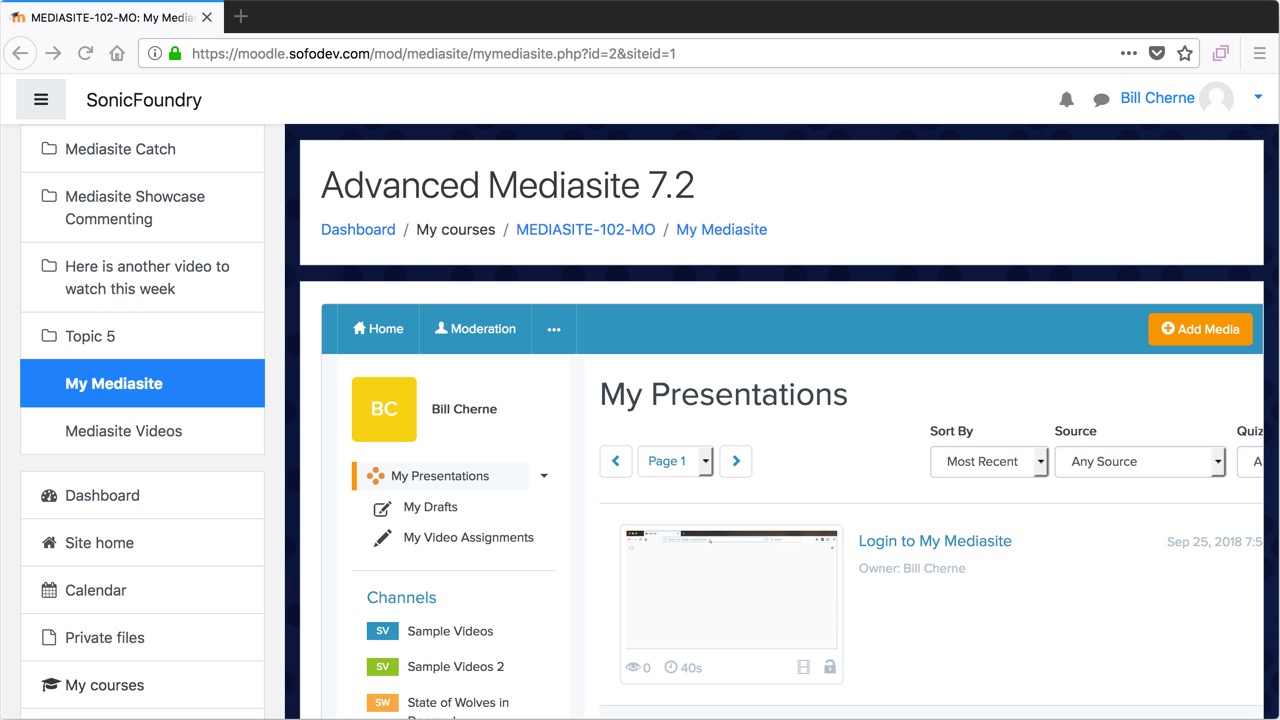The height and width of the screenshot is (720, 1280).
Task: Click the browser forward arrow
Action: coord(53,53)
